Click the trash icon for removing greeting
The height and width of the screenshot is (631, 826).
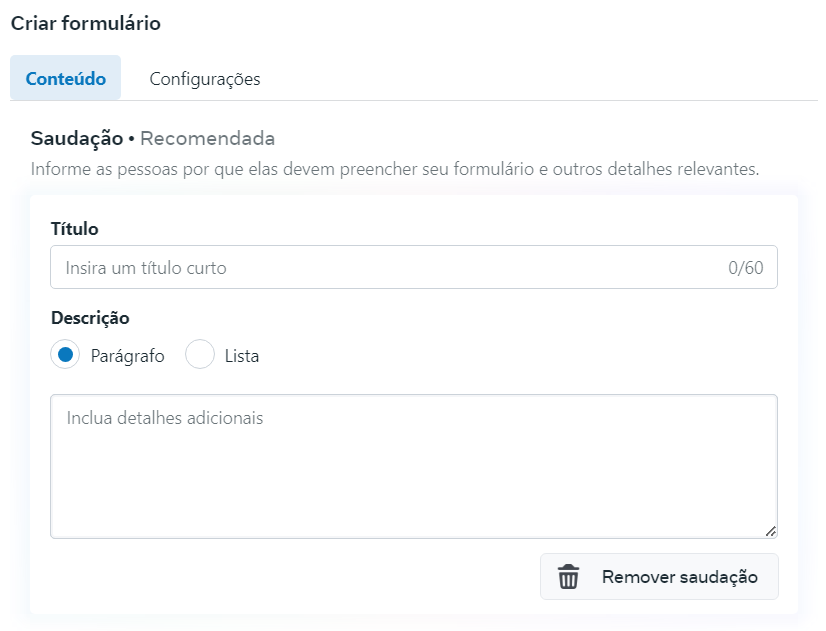tap(568, 577)
